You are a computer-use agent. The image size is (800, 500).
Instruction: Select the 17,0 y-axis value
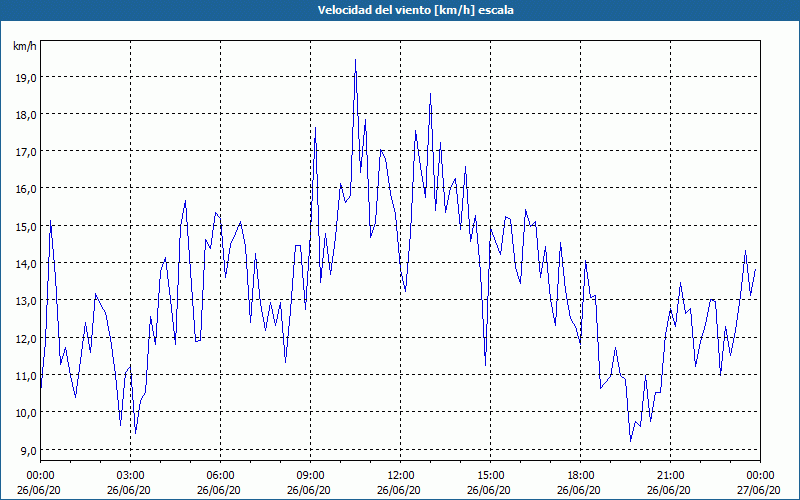[x=26, y=152]
